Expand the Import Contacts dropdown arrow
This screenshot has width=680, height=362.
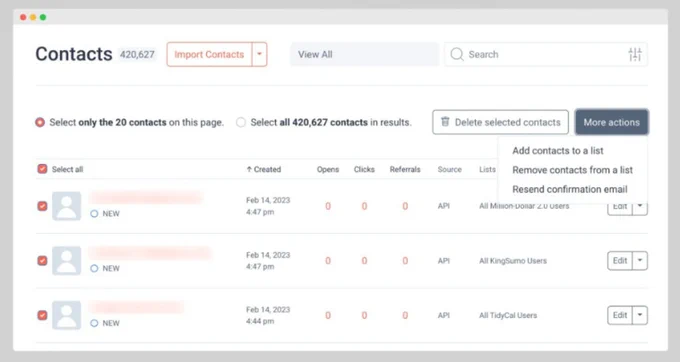click(x=259, y=54)
